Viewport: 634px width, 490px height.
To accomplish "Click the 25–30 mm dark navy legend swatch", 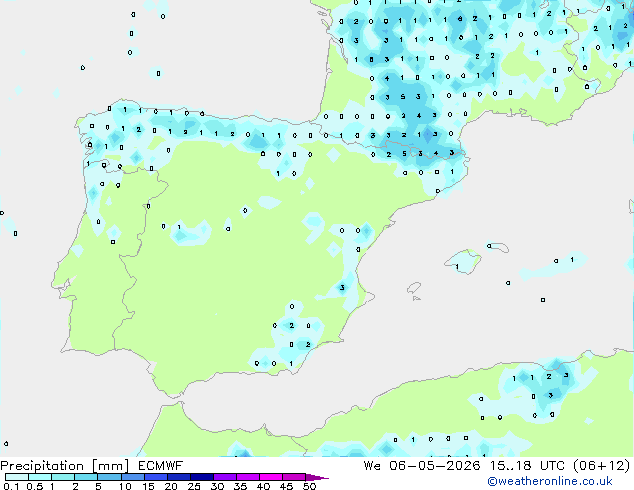I will click(202, 477).
